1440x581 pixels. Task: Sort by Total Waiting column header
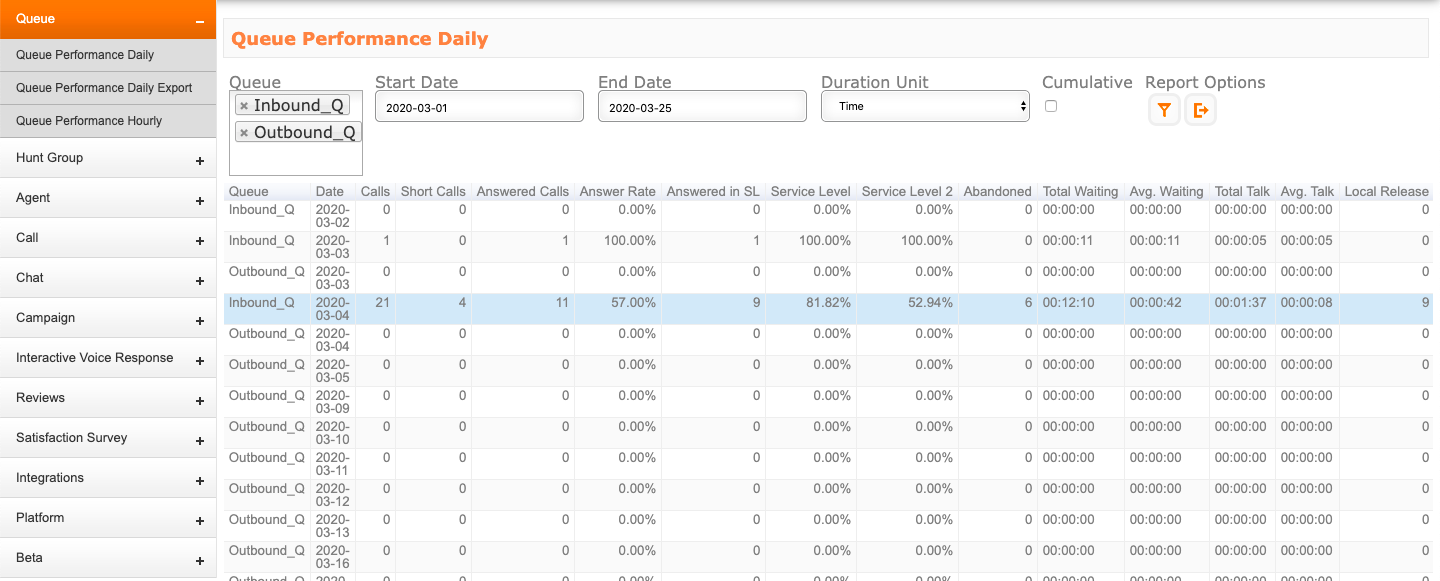coord(1080,191)
